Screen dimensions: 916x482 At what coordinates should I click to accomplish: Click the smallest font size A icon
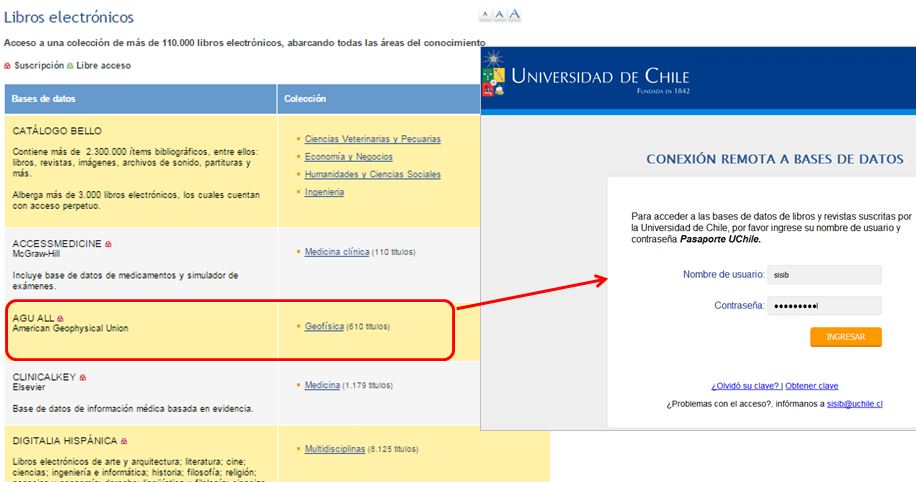[x=486, y=15]
